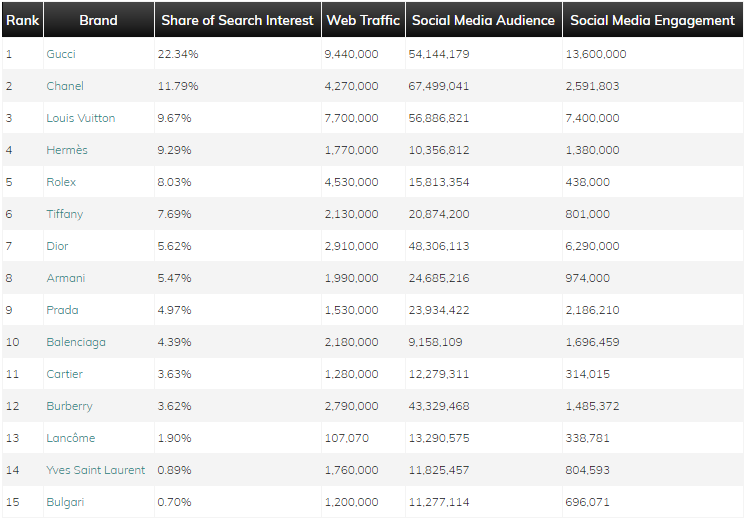This screenshot has height=518, width=745.
Task: Sort by Social Media Audience header
Action: (483, 20)
